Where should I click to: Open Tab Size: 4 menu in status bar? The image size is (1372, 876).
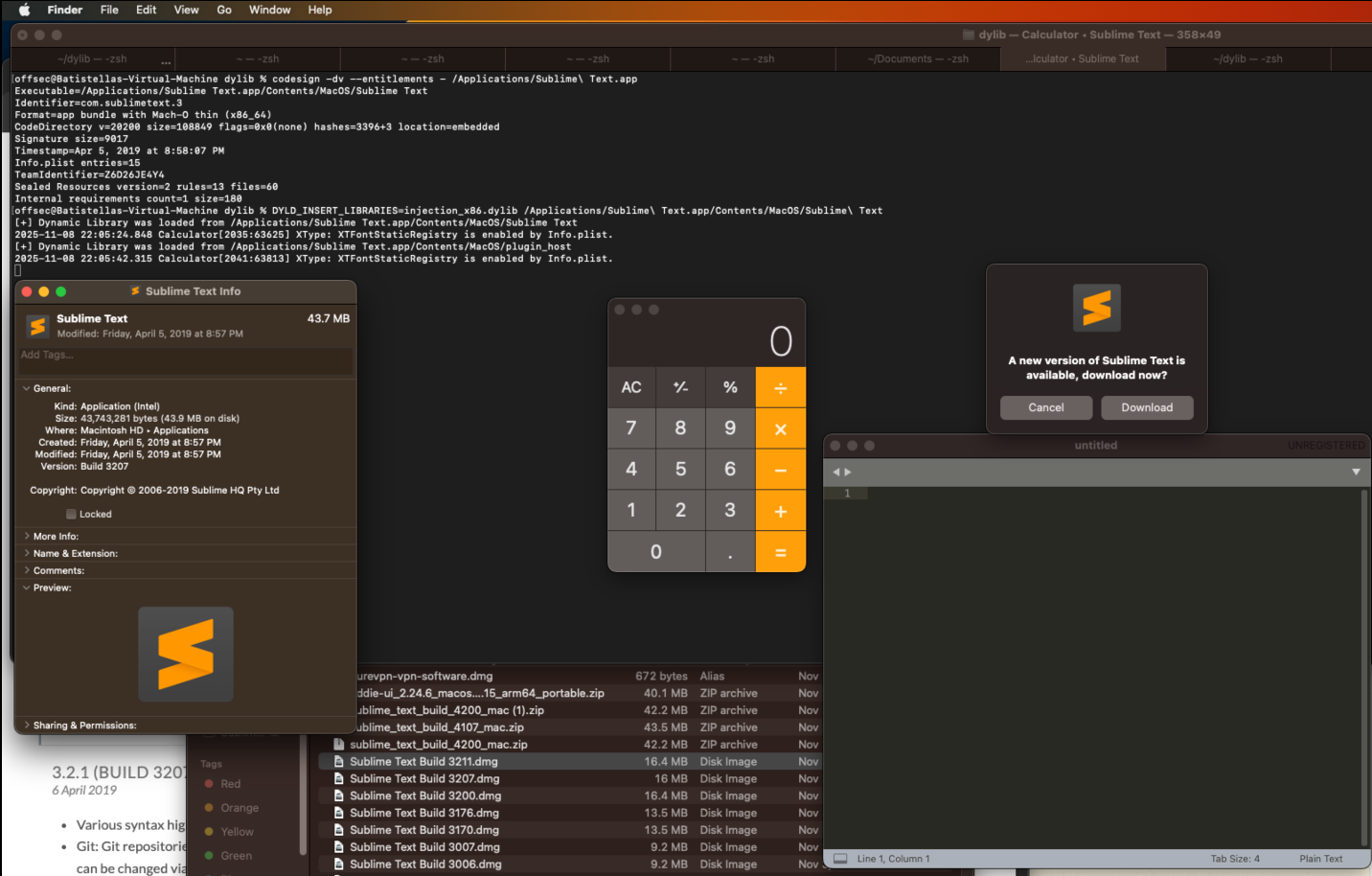[1235, 859]
